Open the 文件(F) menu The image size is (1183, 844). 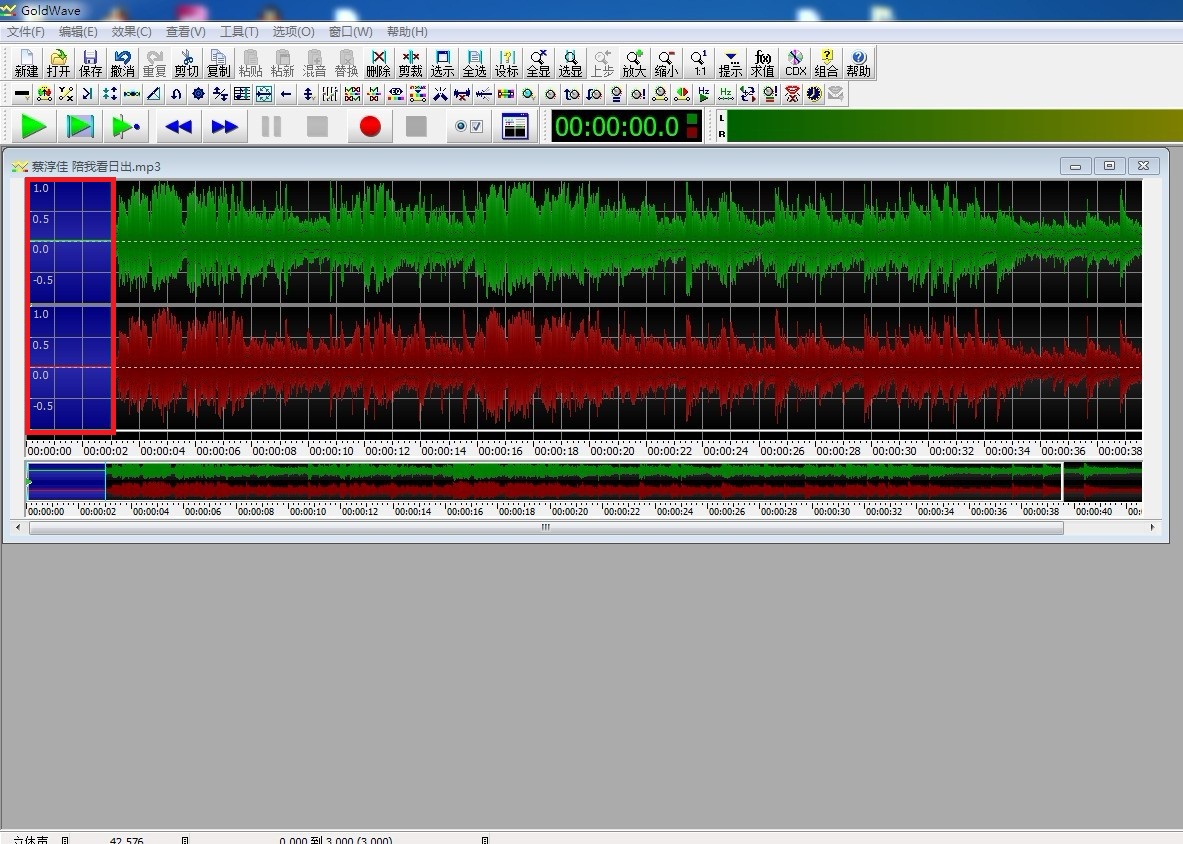(25, 32)
